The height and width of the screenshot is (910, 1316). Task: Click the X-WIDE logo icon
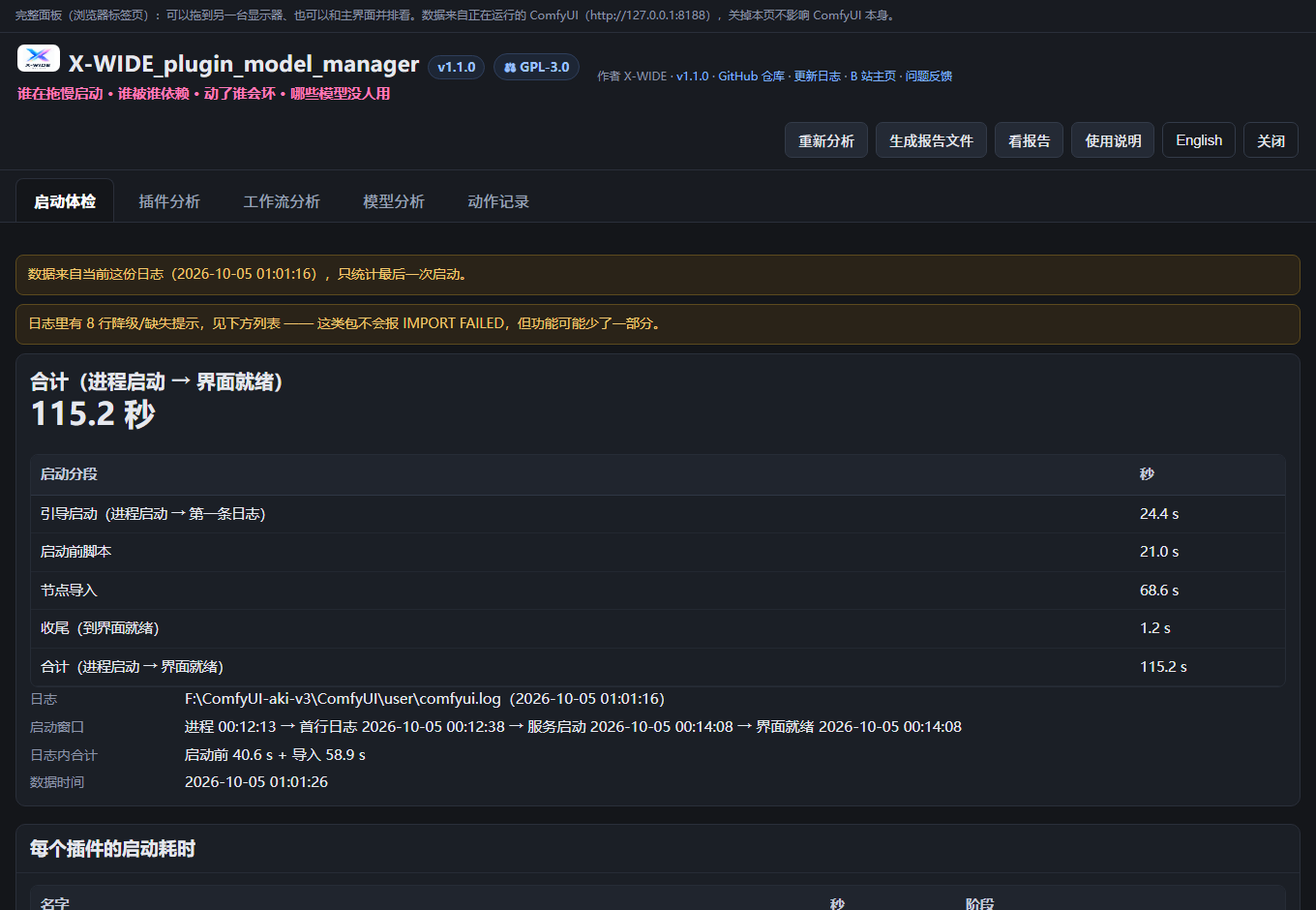pyautogui.click(x=39, y=58)
